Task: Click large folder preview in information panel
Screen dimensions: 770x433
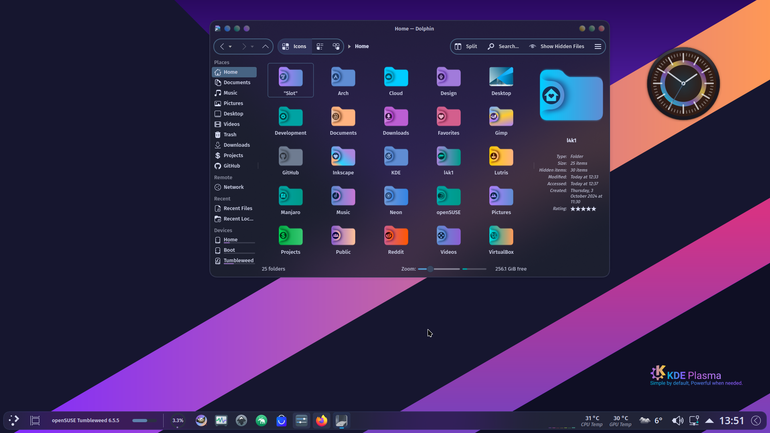Action: 571,96
